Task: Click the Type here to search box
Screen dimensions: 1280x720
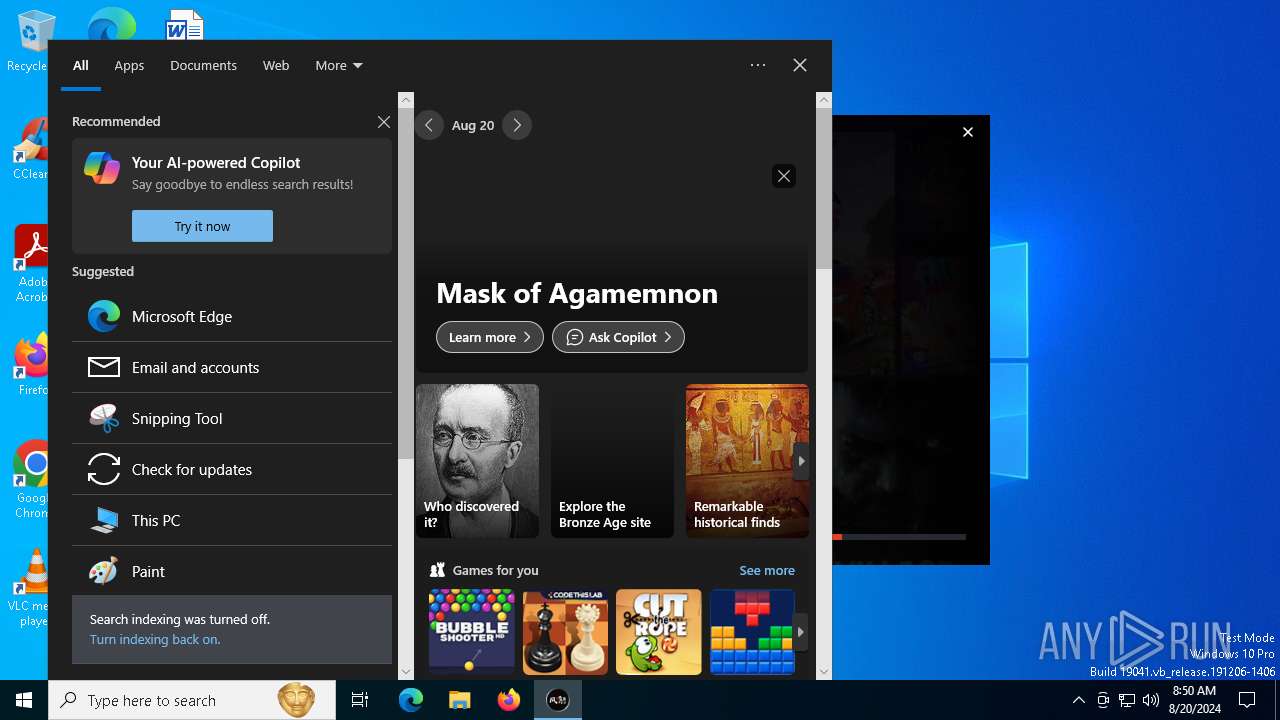Action: click(x=192, y=700)
